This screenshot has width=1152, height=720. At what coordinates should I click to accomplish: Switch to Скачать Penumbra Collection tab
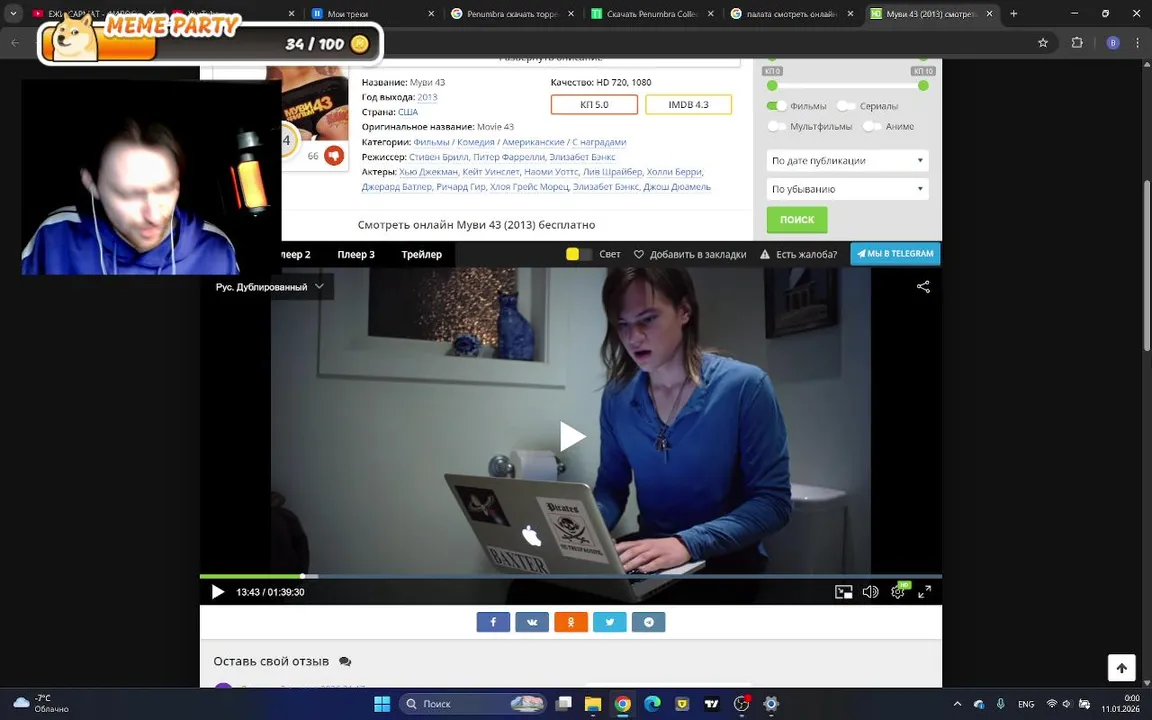pos(652,13)
